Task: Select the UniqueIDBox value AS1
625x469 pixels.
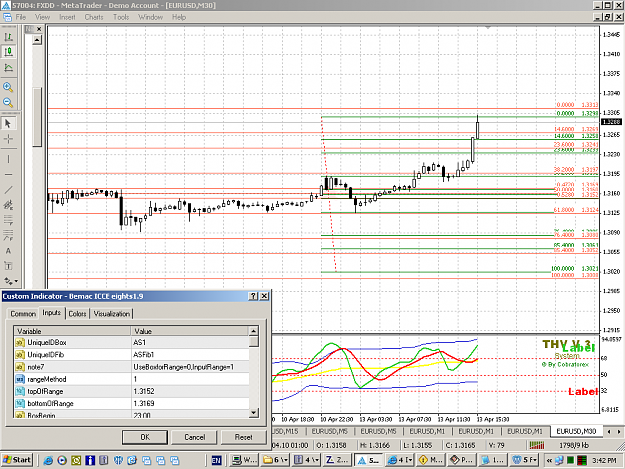Action: (191, 342)
